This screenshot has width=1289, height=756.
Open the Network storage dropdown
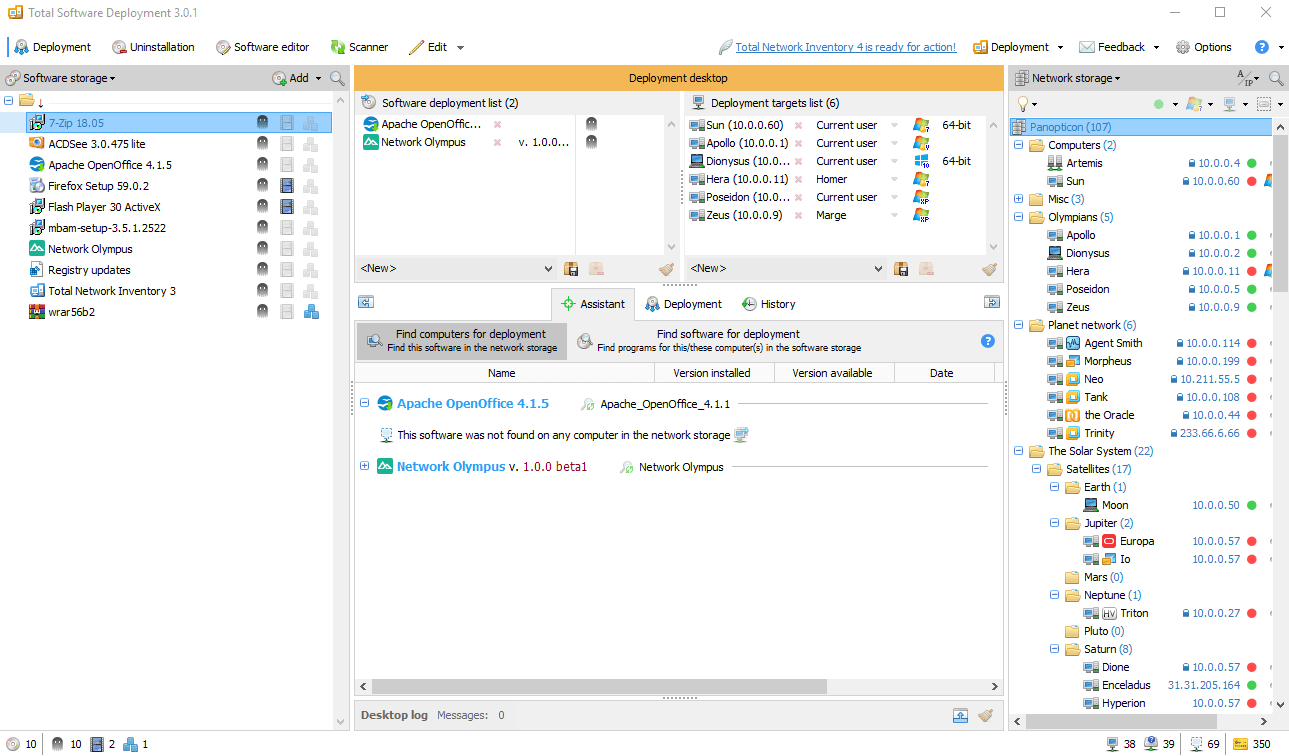coord(1067,78)
